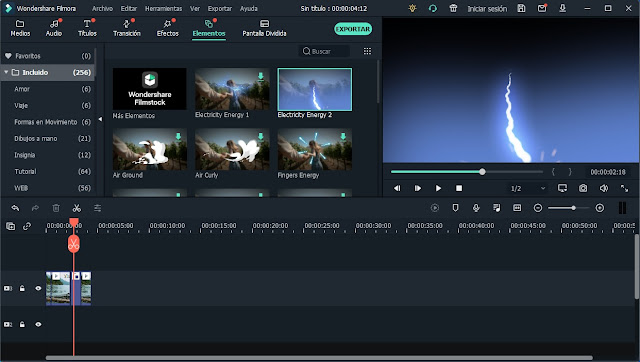640x362 pixels.
Task: Open the edit adjustments sliders icon
Action: (x=98, y=208)
